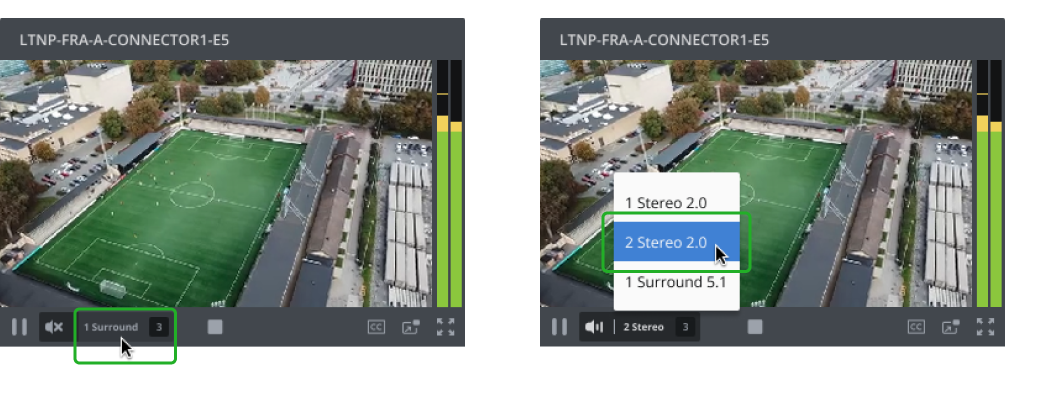Choose 1 Surround 5.1 audio track
Image resolution: width=1058 pixels, height=401 pixels.
[x=677, y=282]
